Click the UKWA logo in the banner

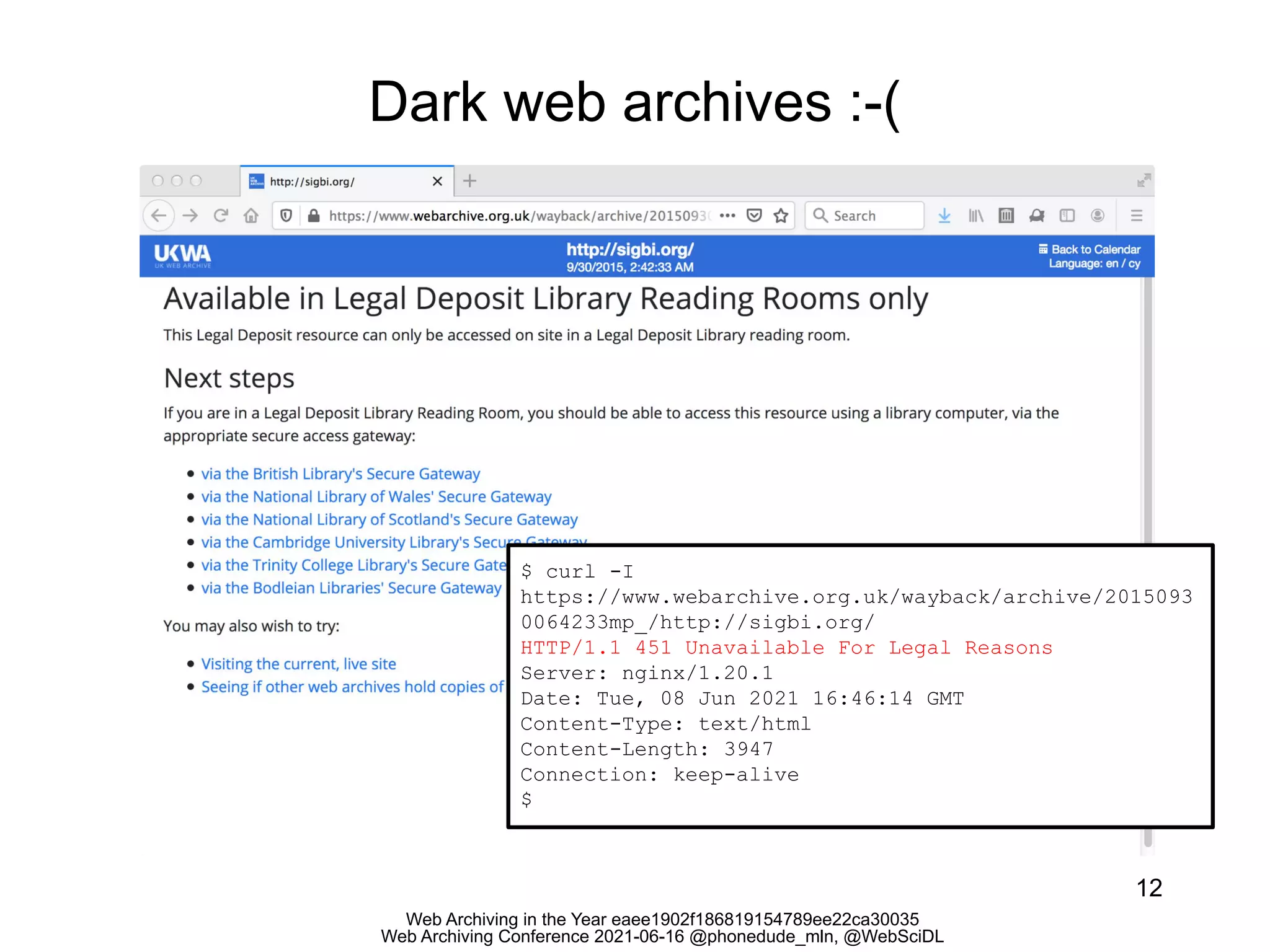[x=182, y=255]
